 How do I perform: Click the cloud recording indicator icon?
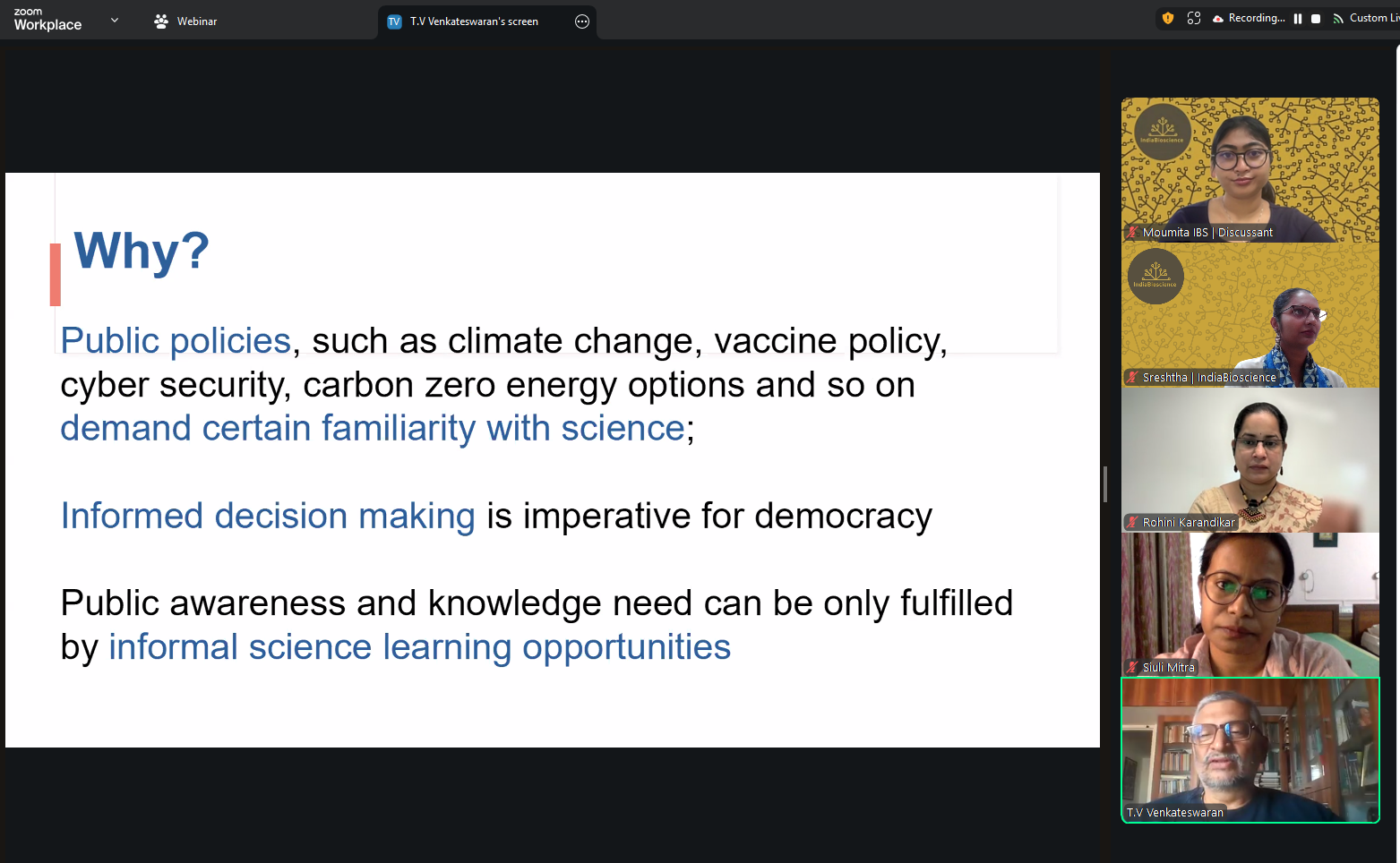1218,19
